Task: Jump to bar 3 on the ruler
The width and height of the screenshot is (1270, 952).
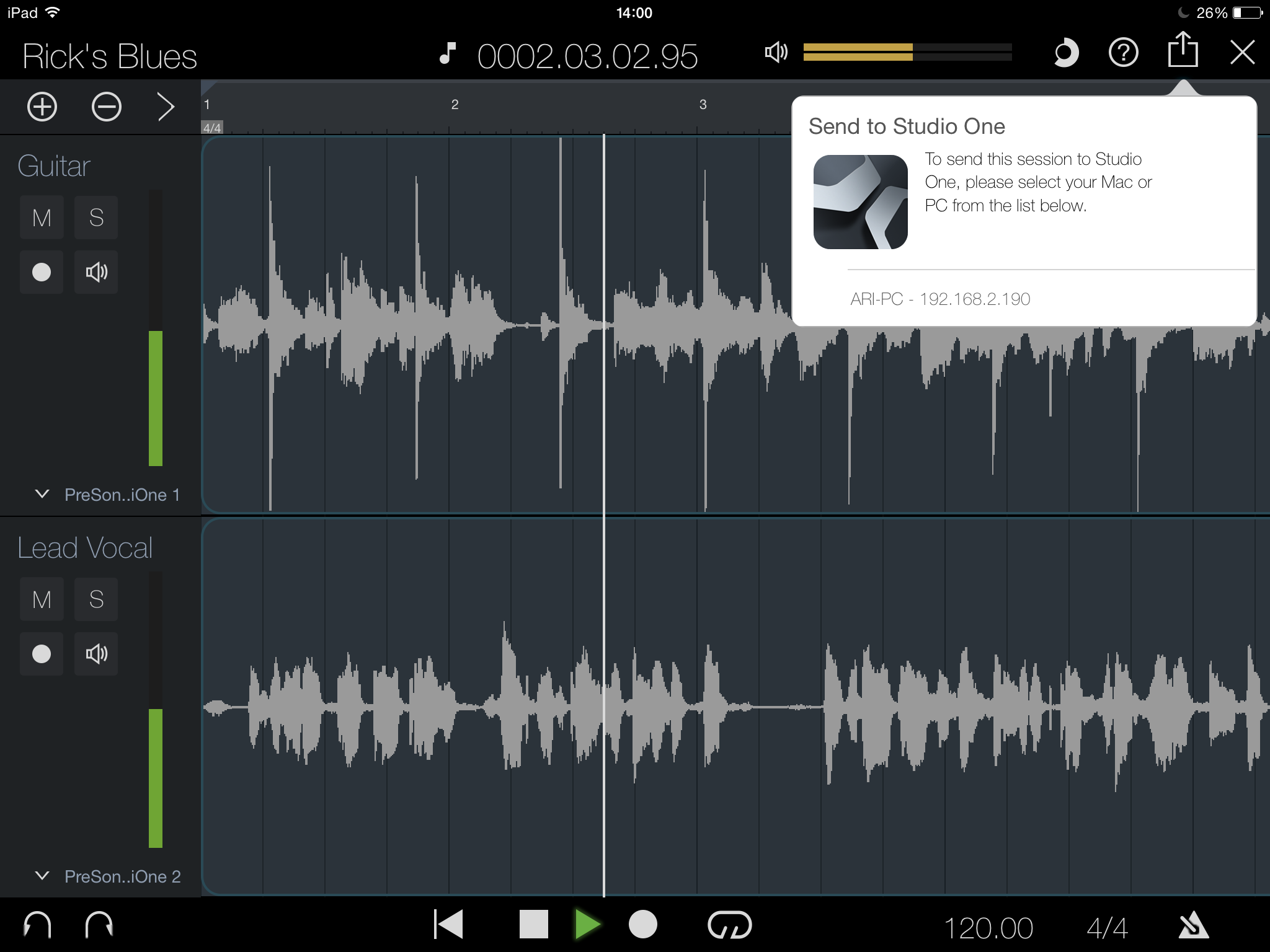Action: pyautogui.click(x=703, y=105)
